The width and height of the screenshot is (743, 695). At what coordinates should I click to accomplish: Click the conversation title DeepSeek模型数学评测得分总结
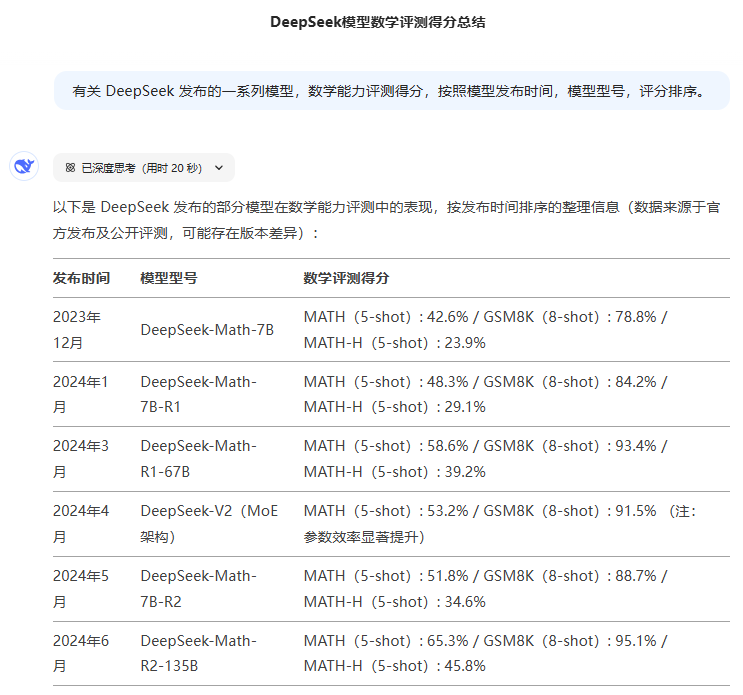pyautogui.click(x=378, y=22)
